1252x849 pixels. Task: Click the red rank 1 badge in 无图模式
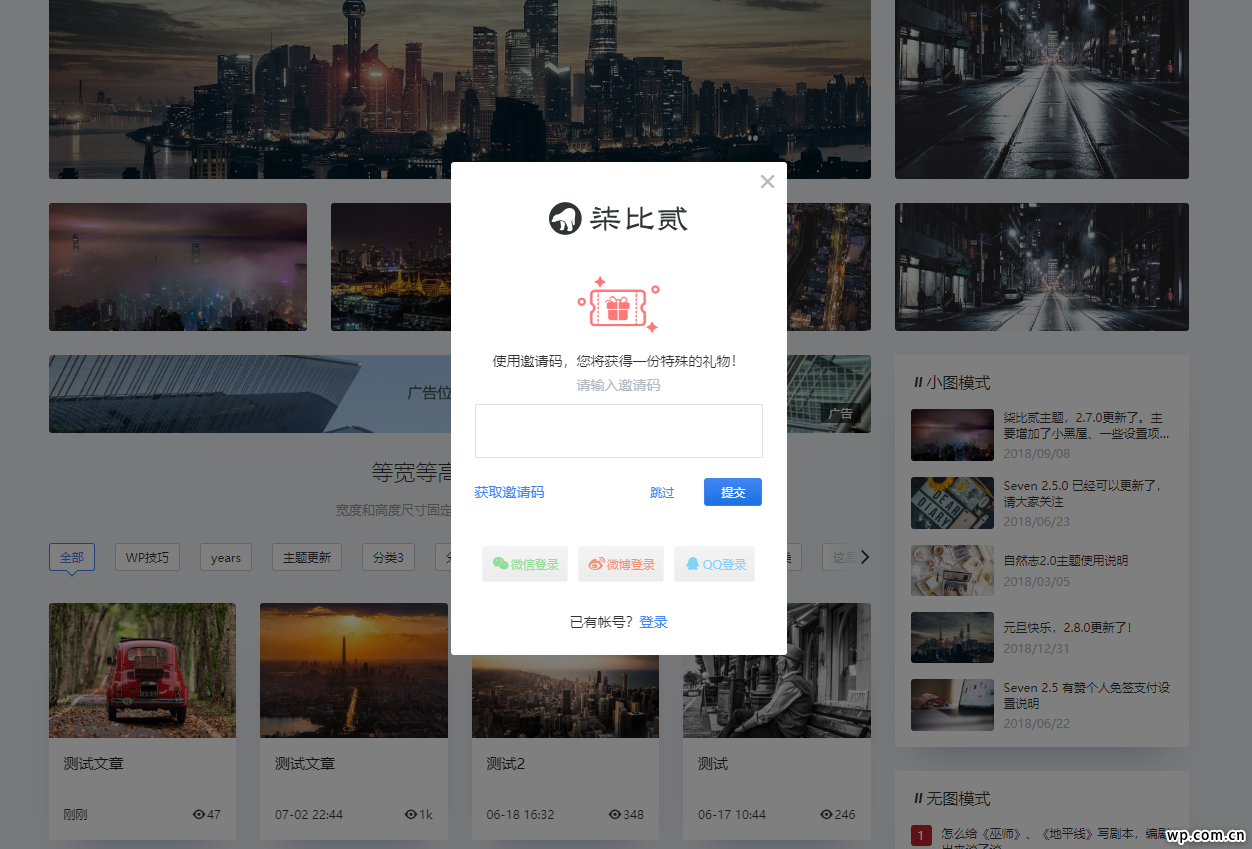[922, 835]
